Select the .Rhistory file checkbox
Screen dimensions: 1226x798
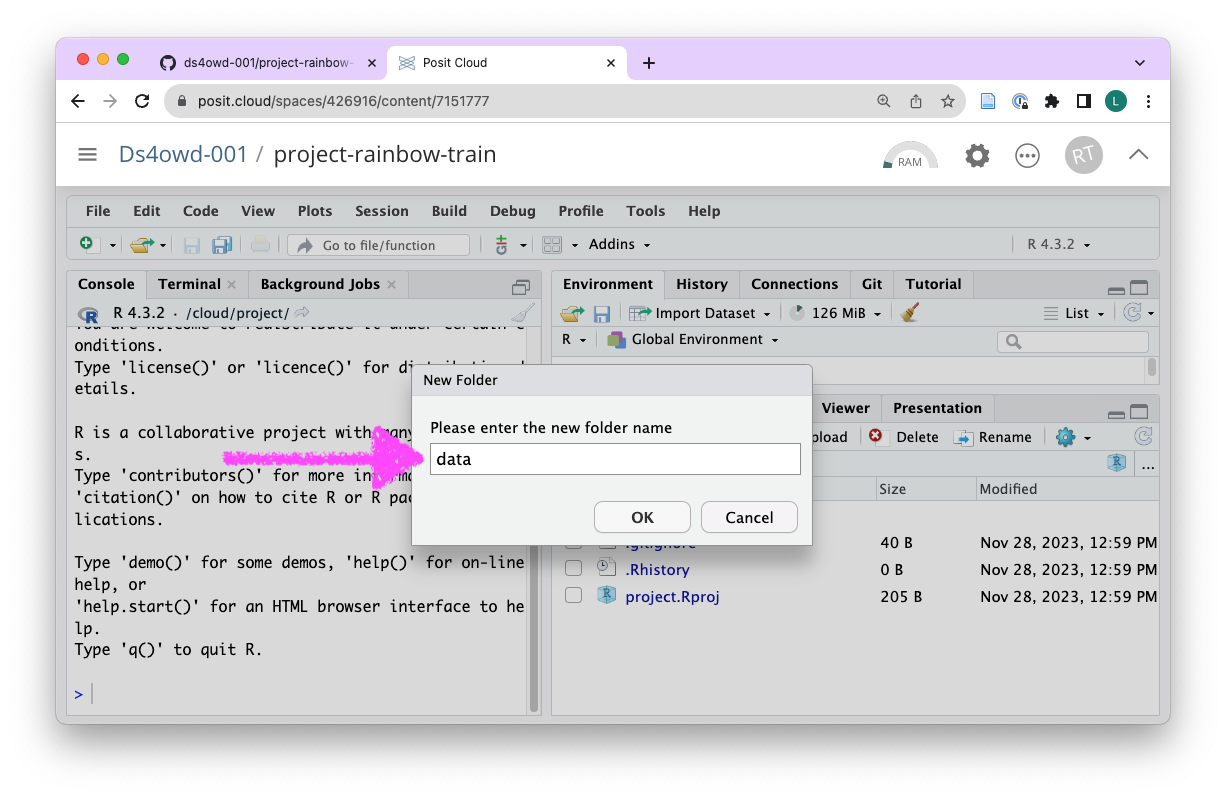(574, 569)
